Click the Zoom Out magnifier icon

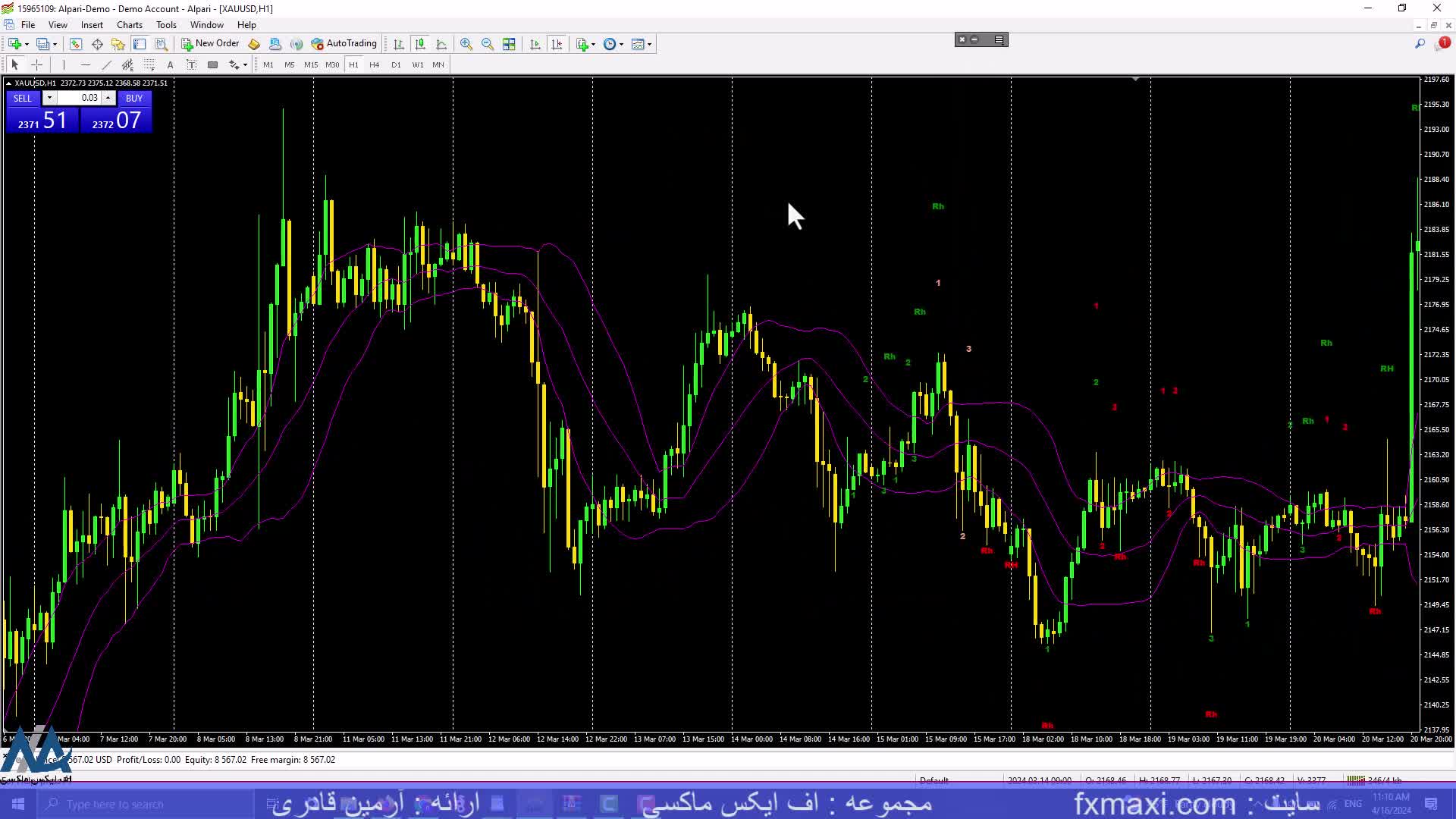click(488, 44)
